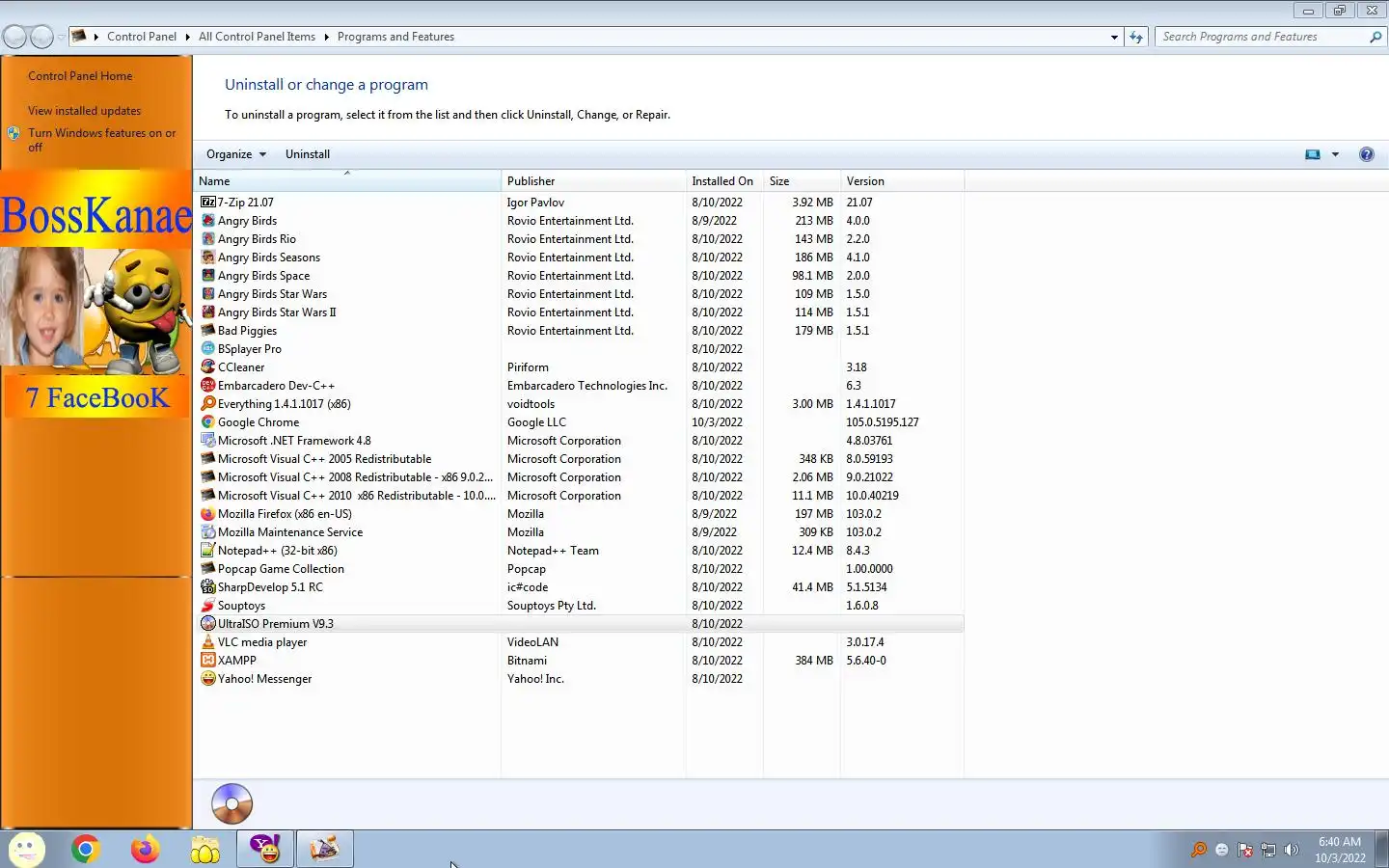Viewport: 1389px width, 868px height.
Task: Open Chrome from the taskbar
Action: (85, 849)
